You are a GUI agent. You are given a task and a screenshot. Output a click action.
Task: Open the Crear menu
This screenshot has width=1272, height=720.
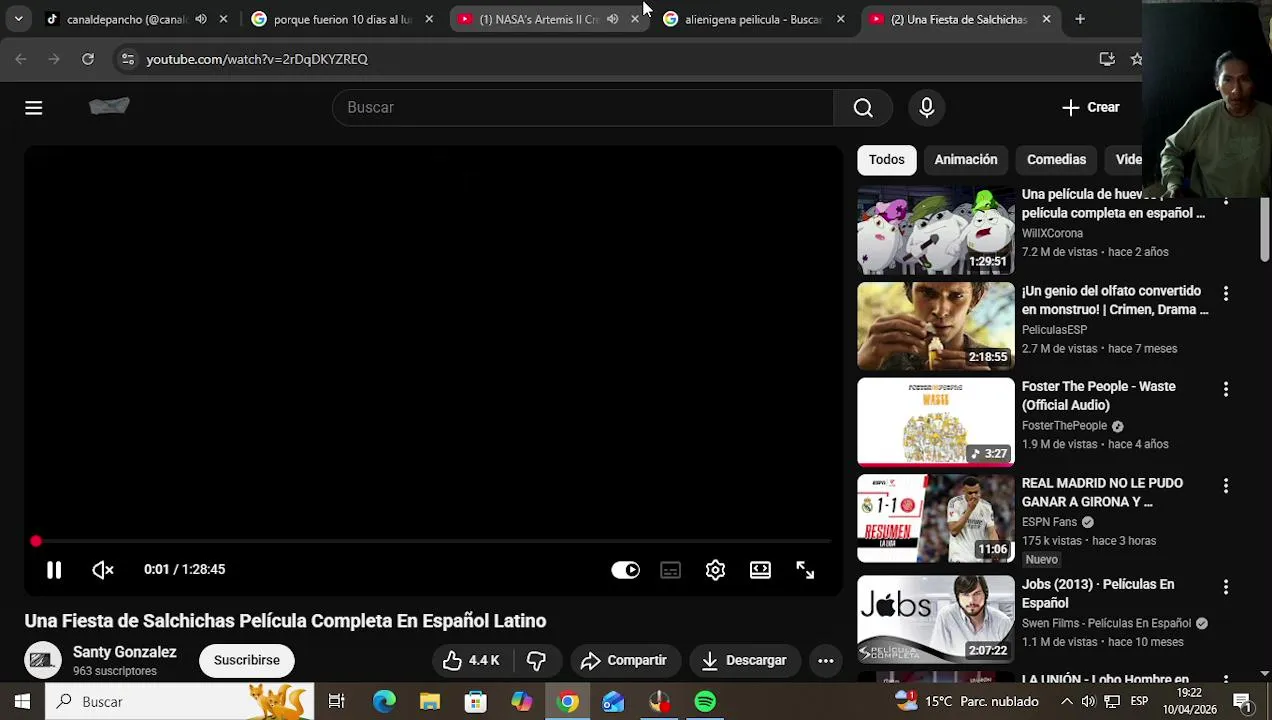(x=1091, y=107)
